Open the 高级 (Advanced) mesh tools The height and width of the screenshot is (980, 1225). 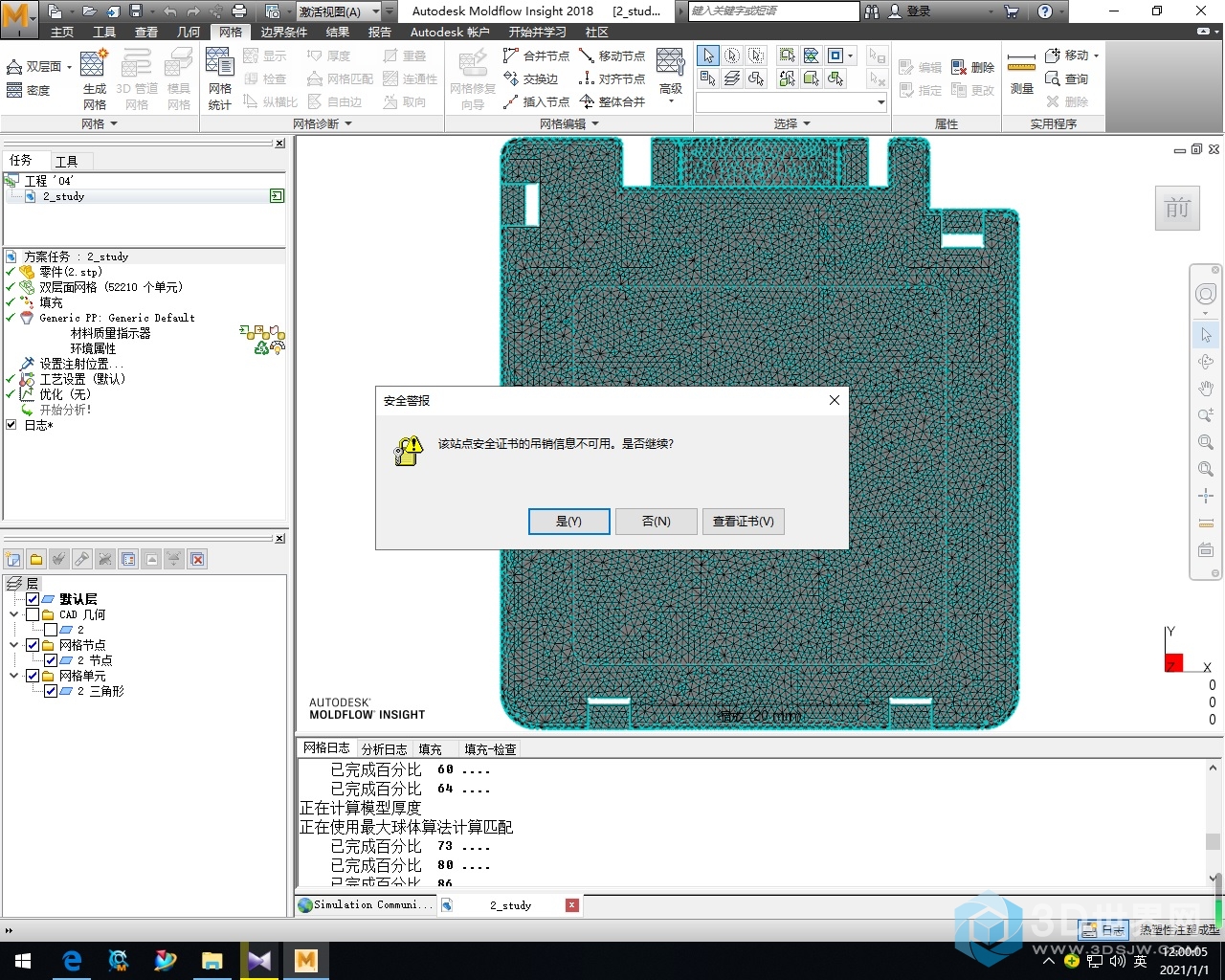670,77
